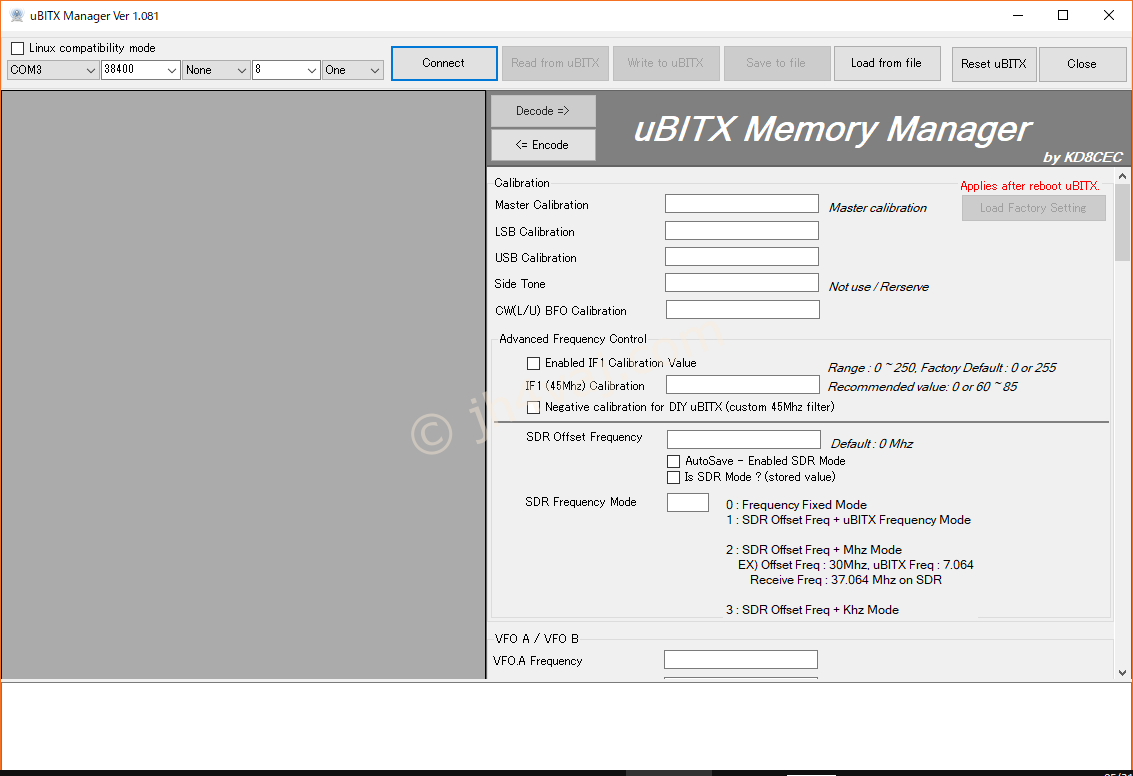The image size is (1133, 776).
Task: Click the Close button in toolbar
Action: tap(1082, 64)
